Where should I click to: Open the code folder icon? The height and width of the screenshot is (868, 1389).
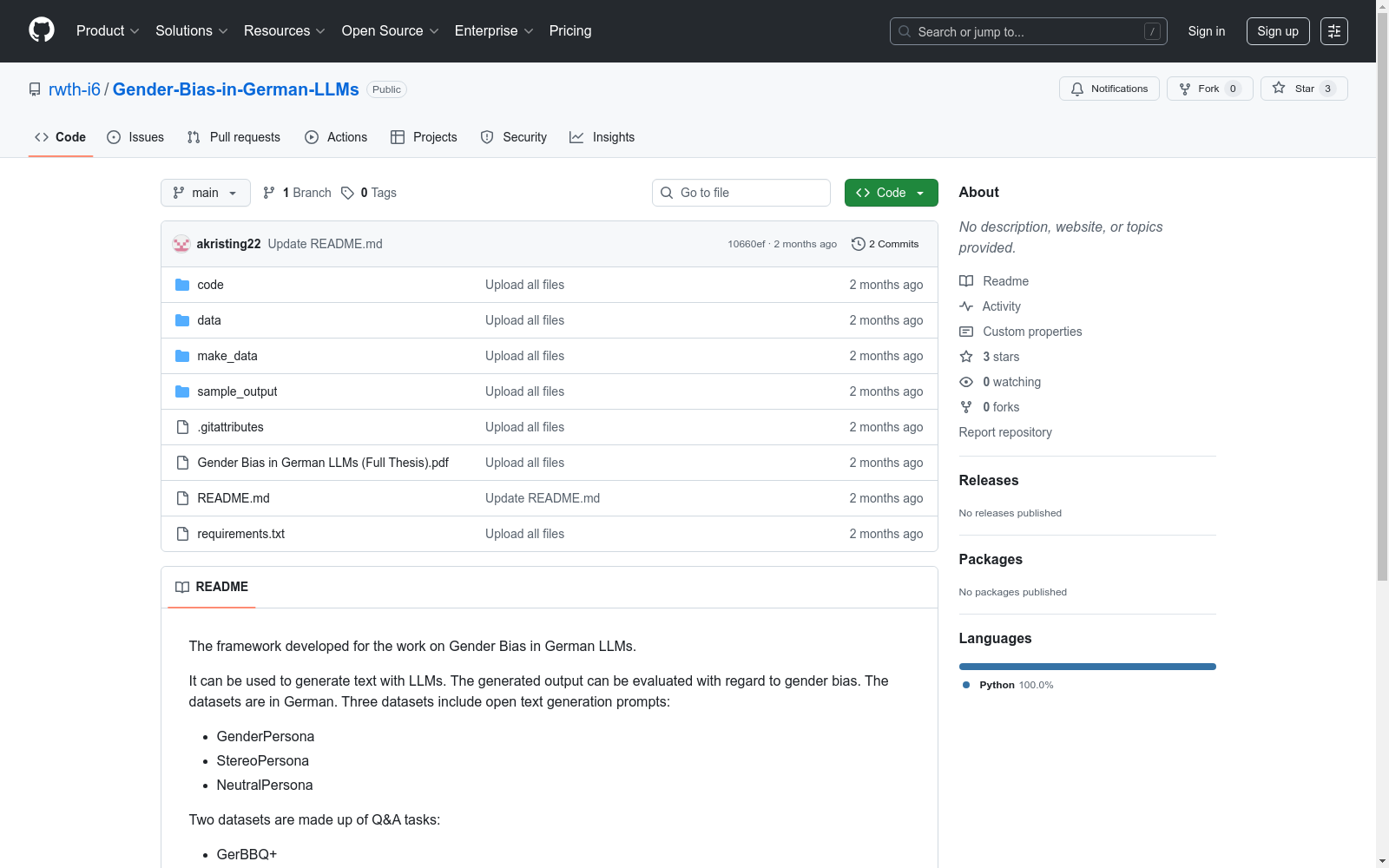click(x=182, y=285)
